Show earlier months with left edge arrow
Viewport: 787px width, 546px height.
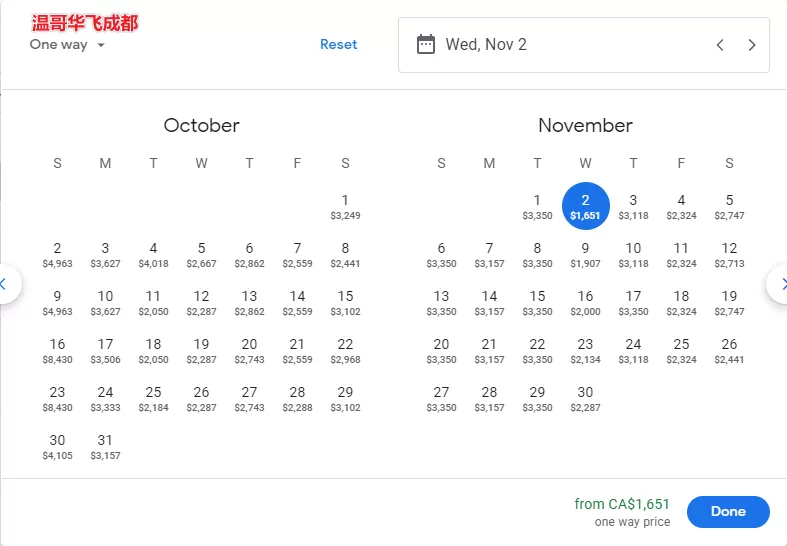coord(6,284)
